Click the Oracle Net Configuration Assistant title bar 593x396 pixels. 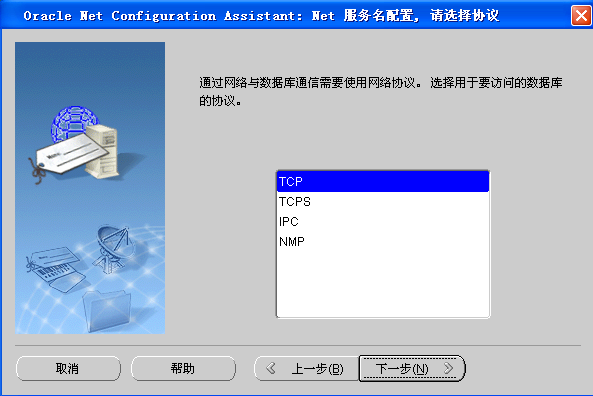point(261,16)
